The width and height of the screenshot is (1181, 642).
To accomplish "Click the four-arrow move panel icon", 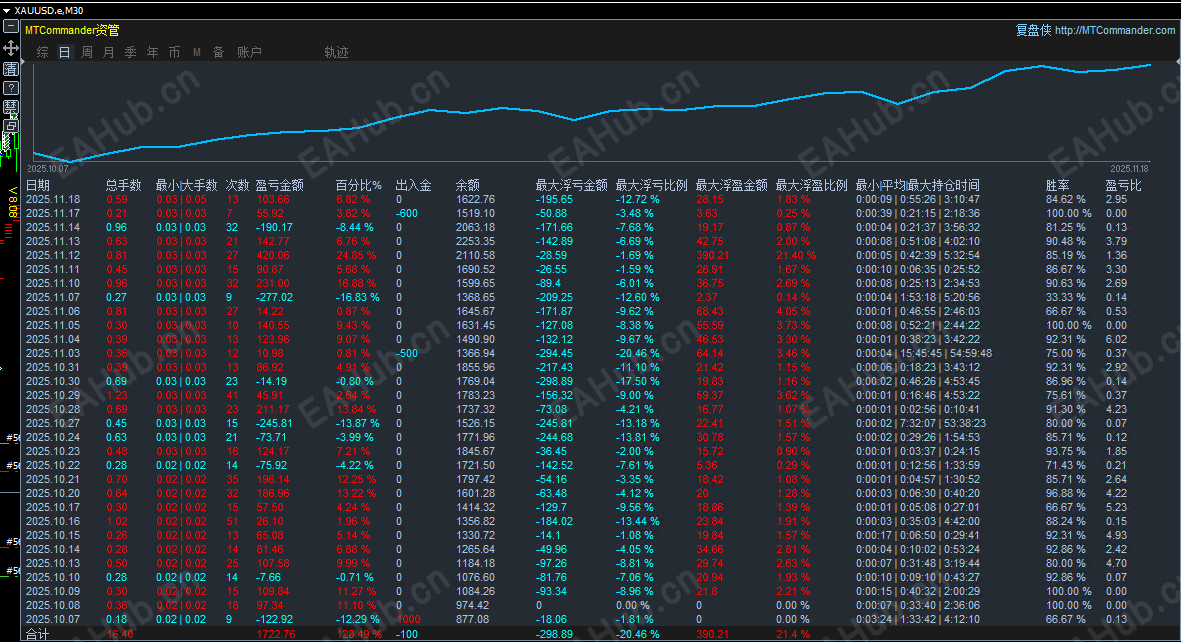I will click(x=11, y=47).
